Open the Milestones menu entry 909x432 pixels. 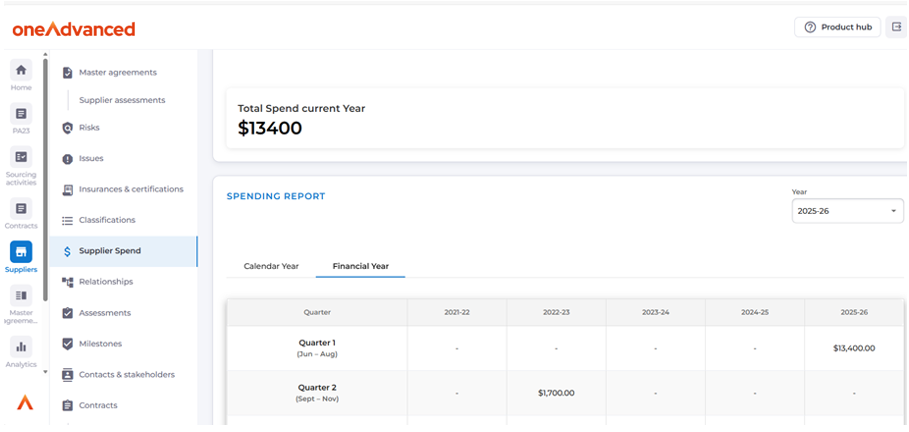100,344
